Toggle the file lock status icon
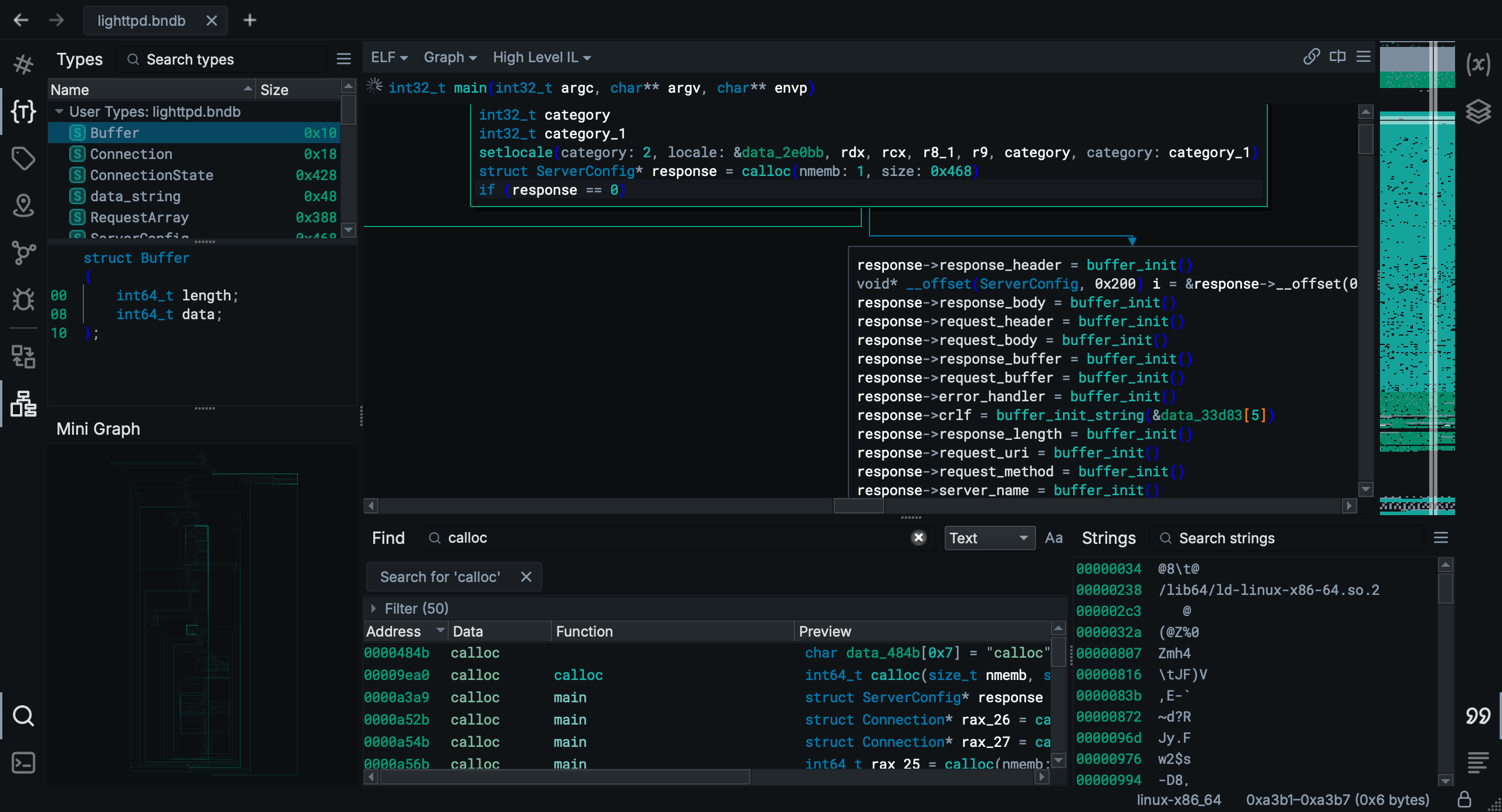The width and height of the screenshot is (1502, 812). (x=1464, y=799)
